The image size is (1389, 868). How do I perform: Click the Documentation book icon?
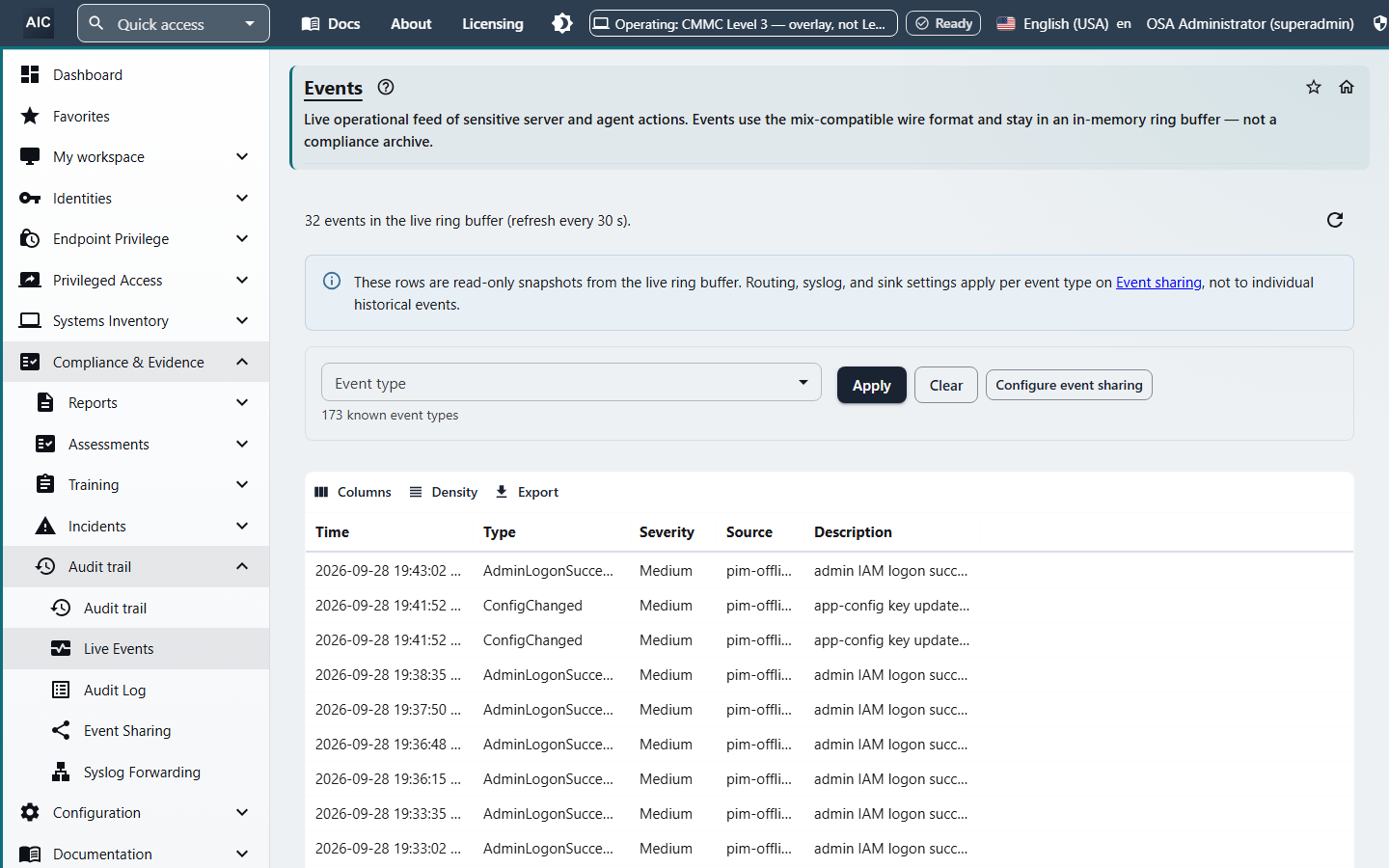30,854
